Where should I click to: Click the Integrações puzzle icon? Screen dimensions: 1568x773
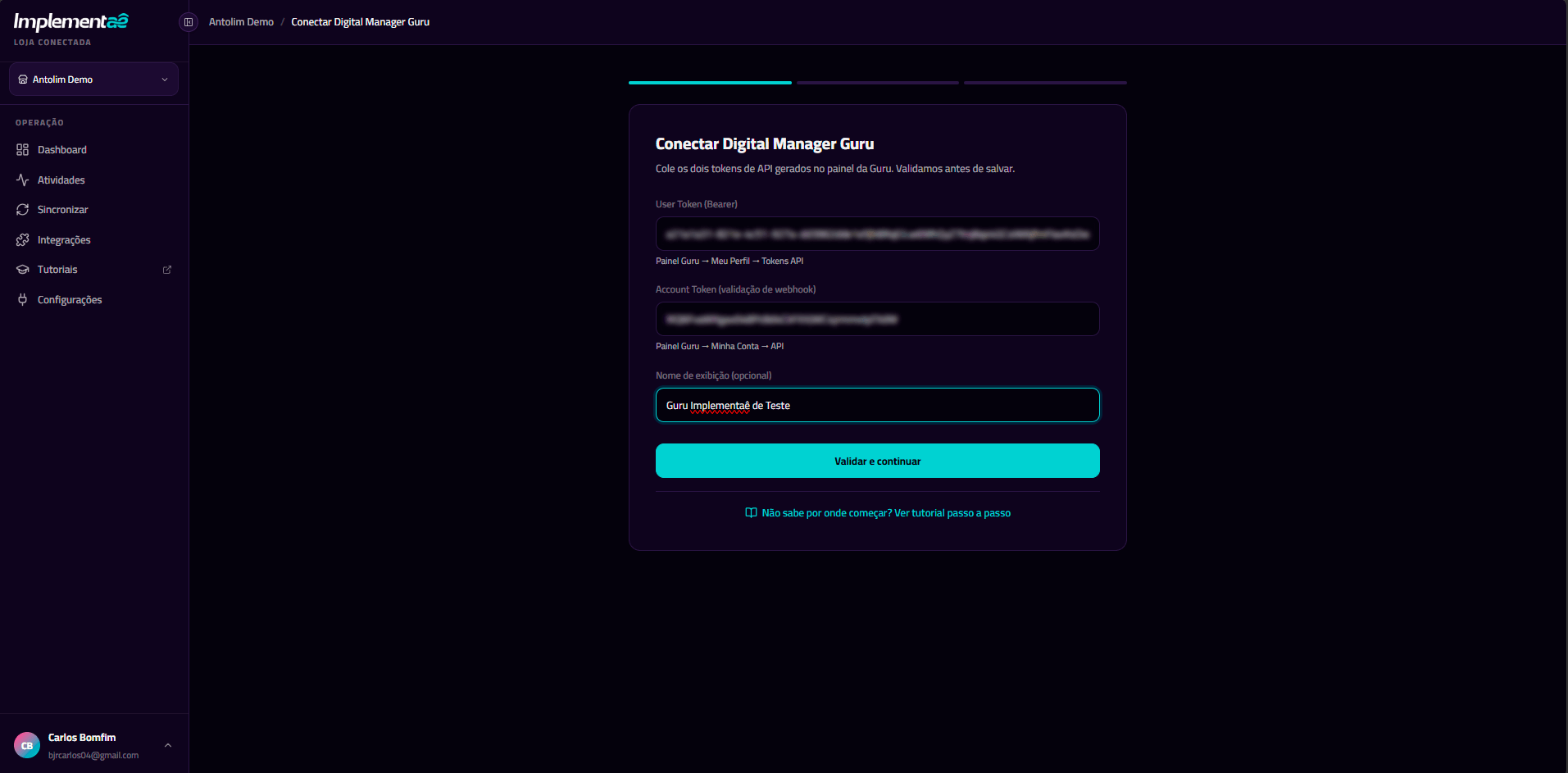(x=22, y=240)
